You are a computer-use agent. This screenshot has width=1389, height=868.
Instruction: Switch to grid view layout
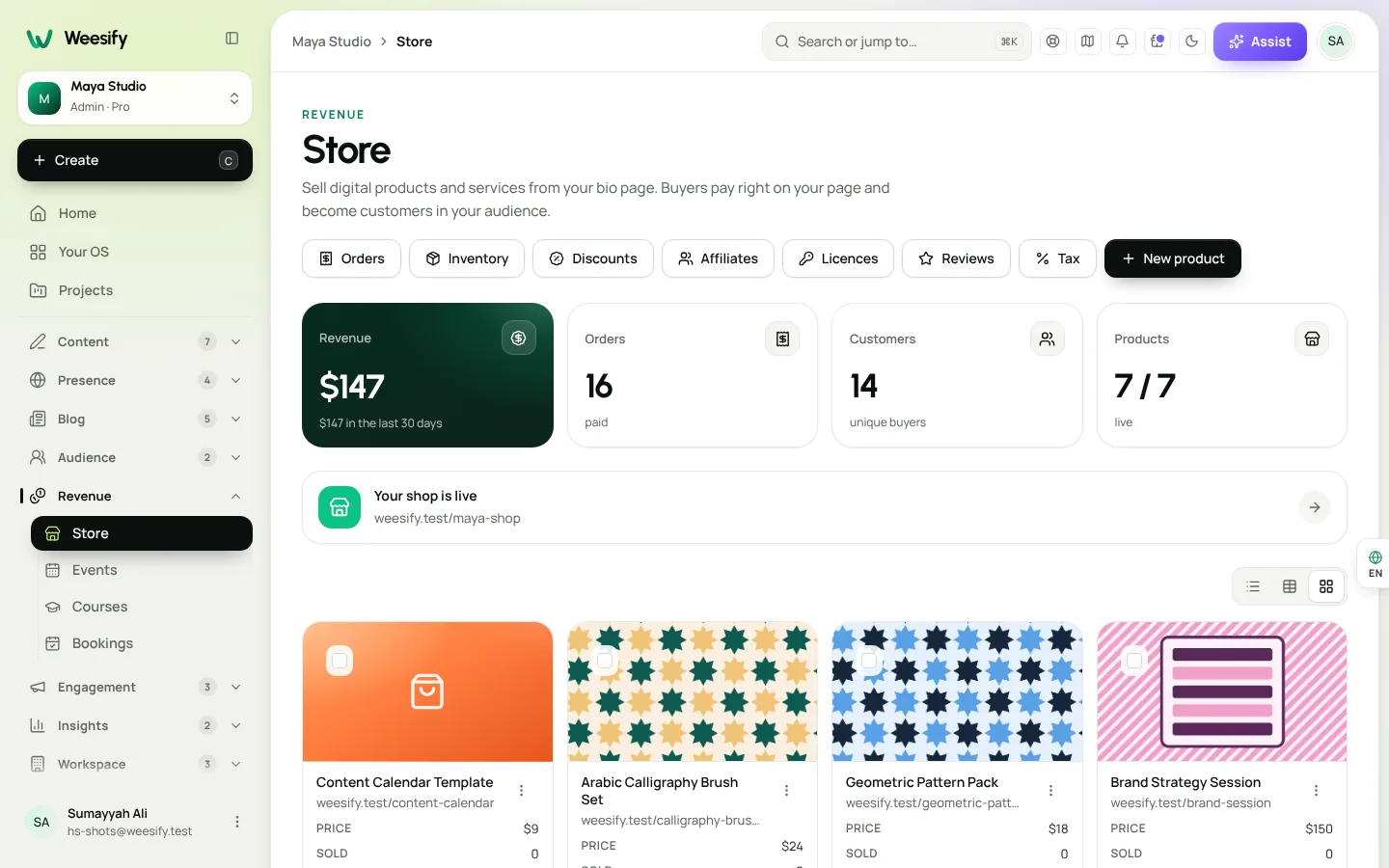(x=1326, y=586)
